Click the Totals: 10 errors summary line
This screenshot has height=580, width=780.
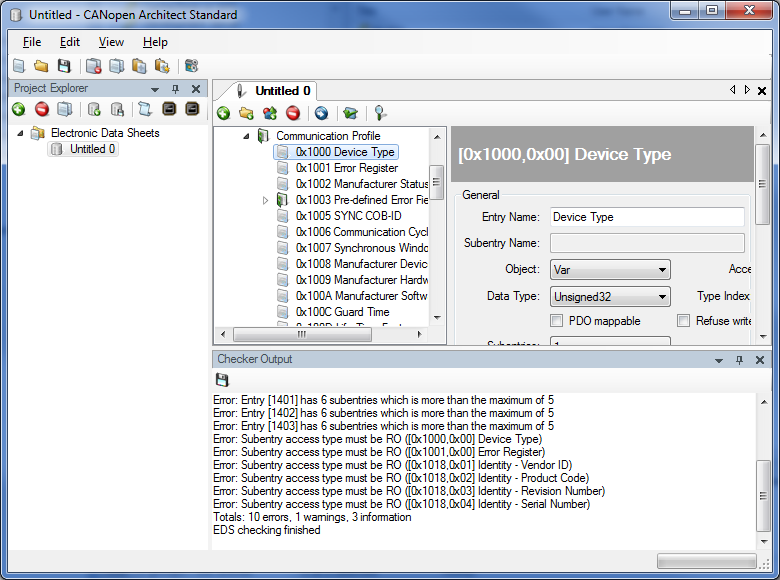point(312,517)
